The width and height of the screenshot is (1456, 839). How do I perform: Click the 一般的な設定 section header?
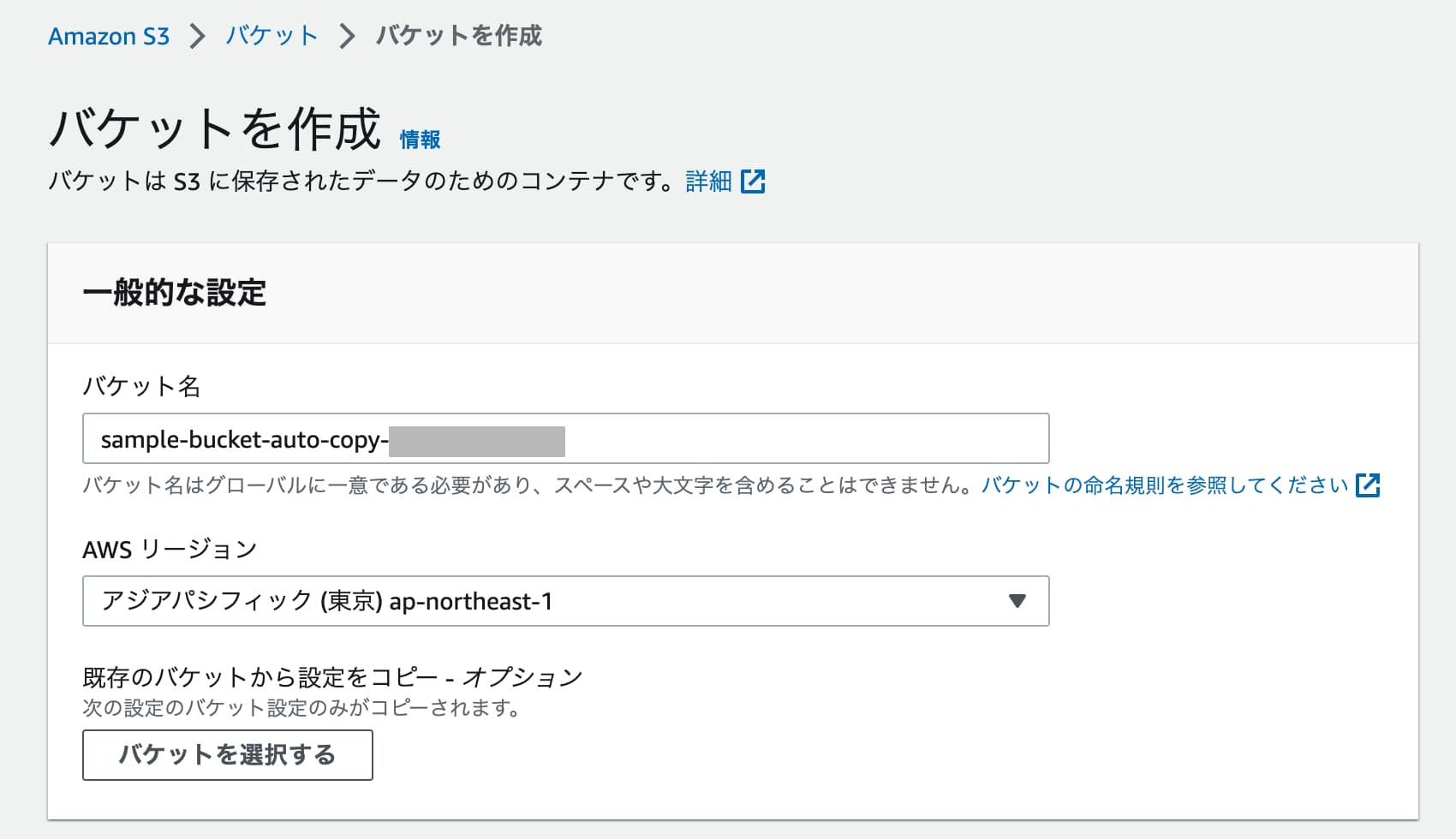(175, 293)
